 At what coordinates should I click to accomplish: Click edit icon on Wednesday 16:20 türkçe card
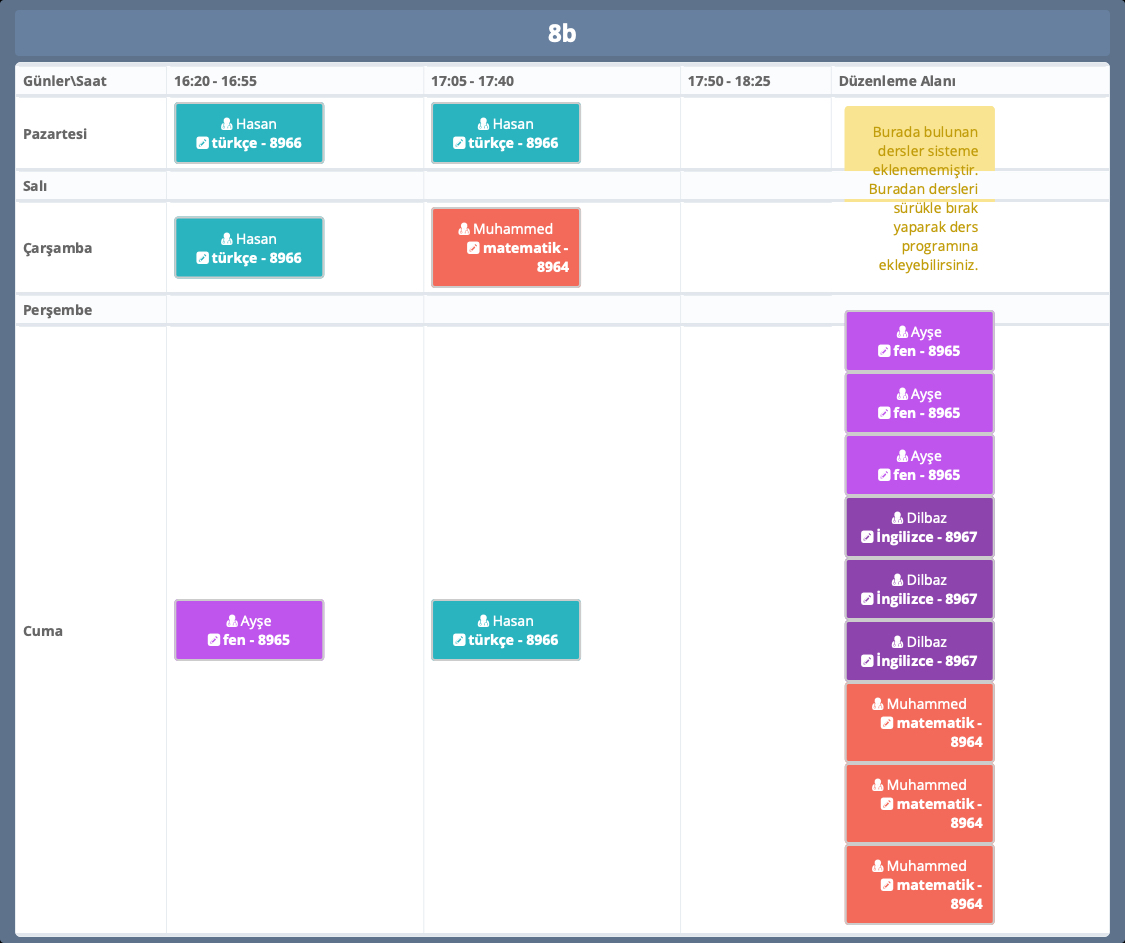(203, 258)
